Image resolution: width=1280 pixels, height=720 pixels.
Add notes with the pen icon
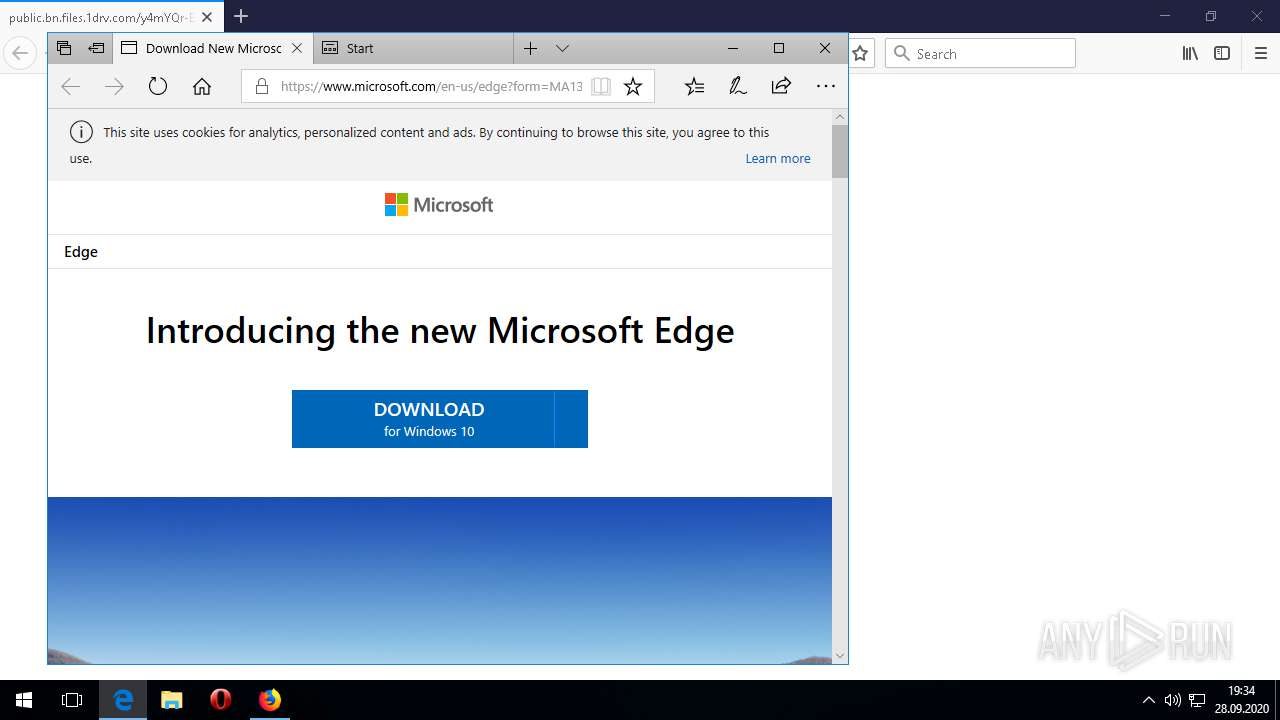click(738, 87)
